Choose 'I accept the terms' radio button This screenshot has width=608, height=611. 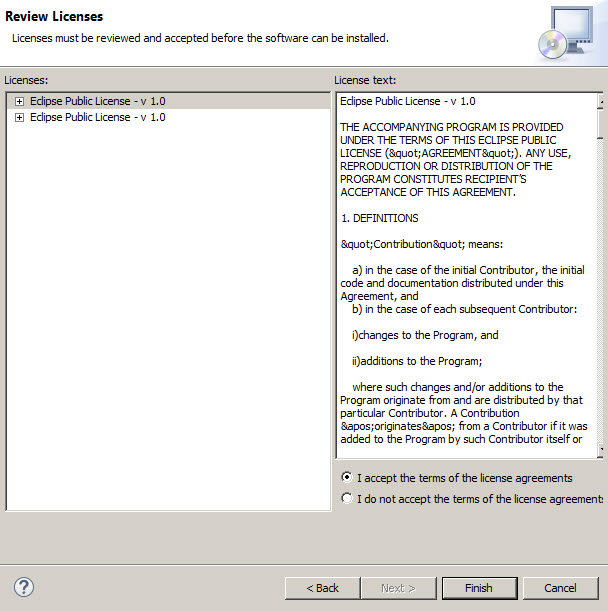(347, 478)
